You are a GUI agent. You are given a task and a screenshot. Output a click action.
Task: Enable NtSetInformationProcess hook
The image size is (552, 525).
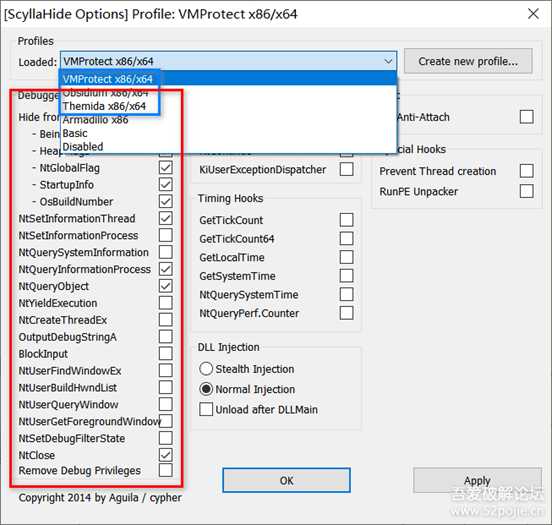(x=165, y=235)
